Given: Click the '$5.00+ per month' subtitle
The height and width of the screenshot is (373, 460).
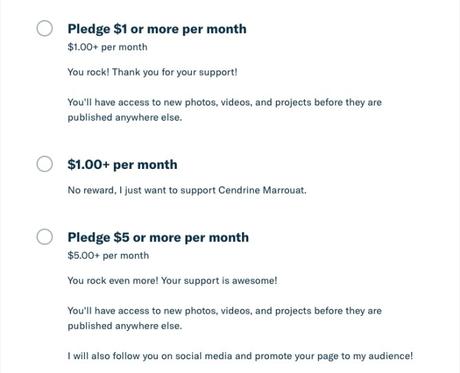Looking at the screenshot, I should [108, 256].
